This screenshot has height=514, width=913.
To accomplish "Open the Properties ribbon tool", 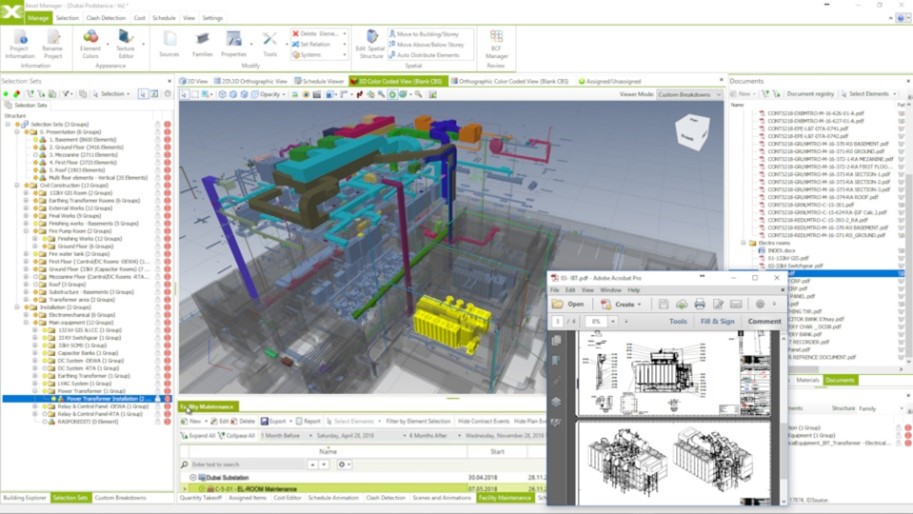I will tap(233, 44).
